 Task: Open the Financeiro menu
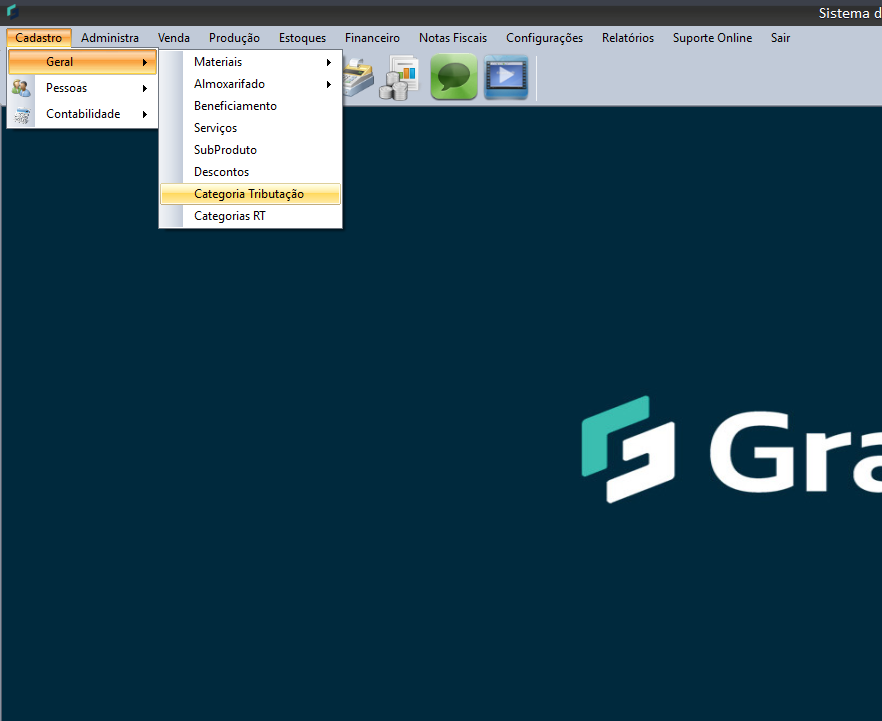[372, 38]
